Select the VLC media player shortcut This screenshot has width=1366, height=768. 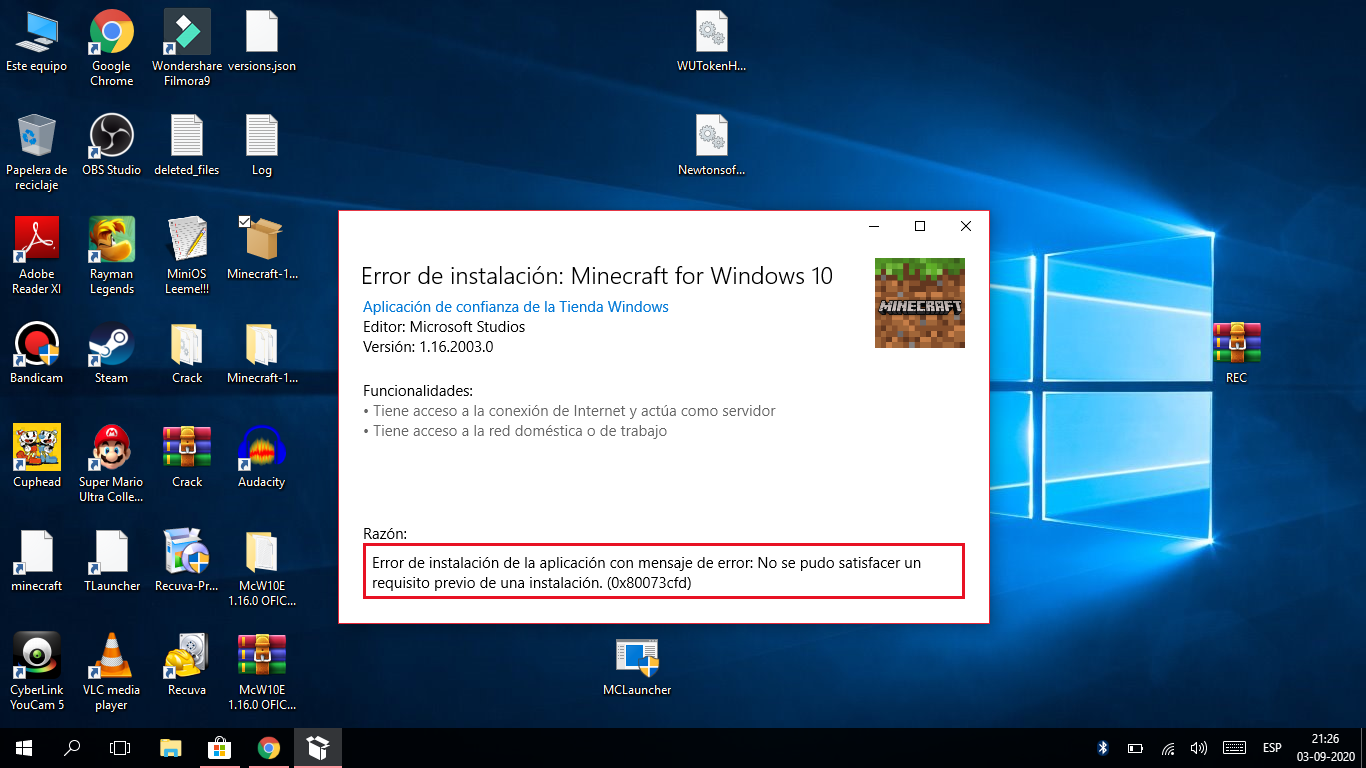tap(111, 672)
